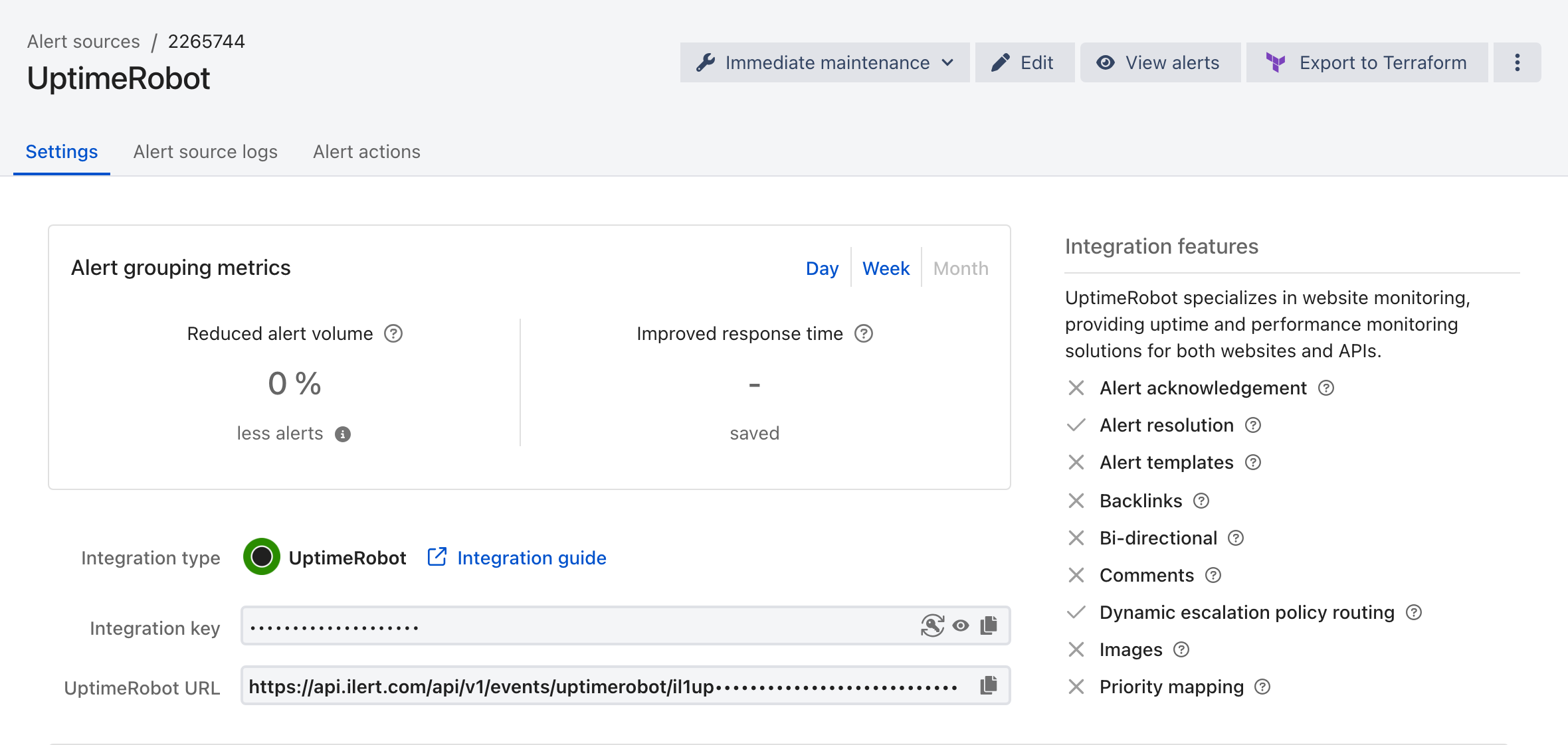Copy the integration key

[x=989, y=625]
